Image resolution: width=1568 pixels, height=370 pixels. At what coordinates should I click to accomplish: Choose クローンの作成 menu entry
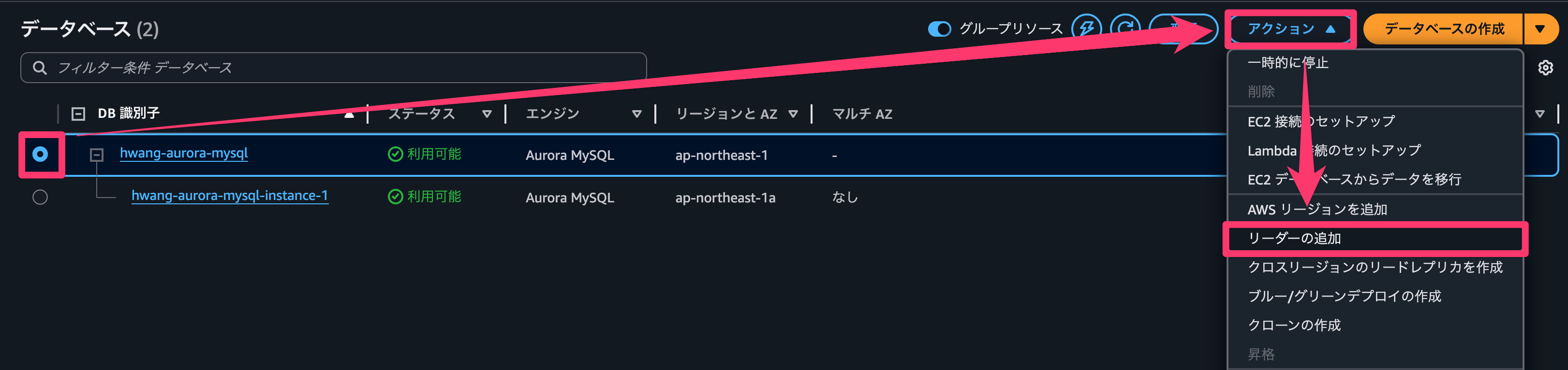pos(1294,325)
